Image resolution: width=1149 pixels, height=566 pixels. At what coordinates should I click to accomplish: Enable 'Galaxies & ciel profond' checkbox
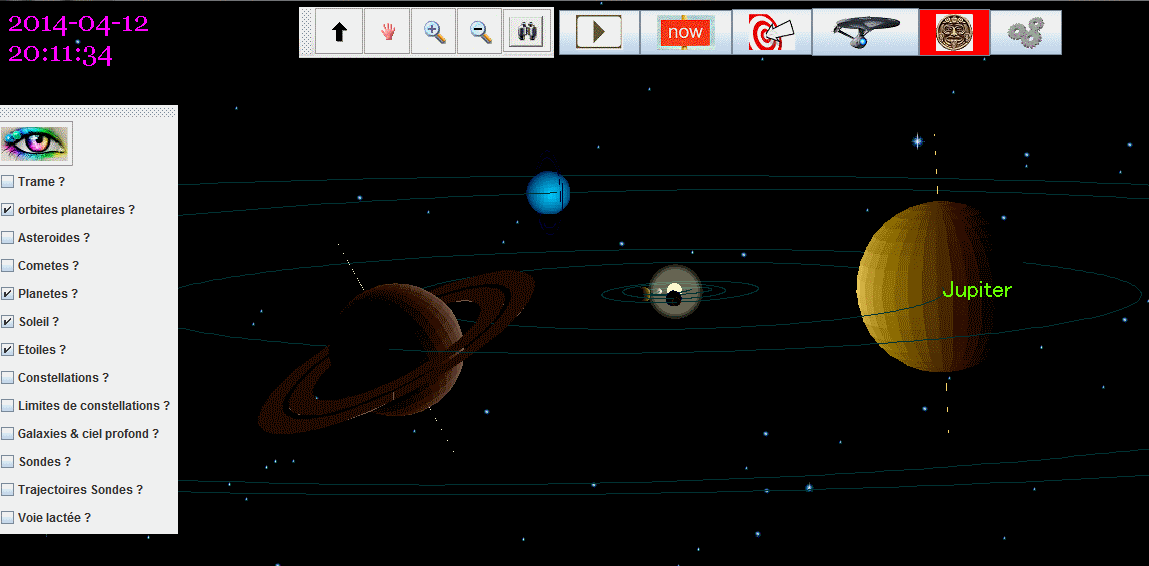[x=7, y=433]
